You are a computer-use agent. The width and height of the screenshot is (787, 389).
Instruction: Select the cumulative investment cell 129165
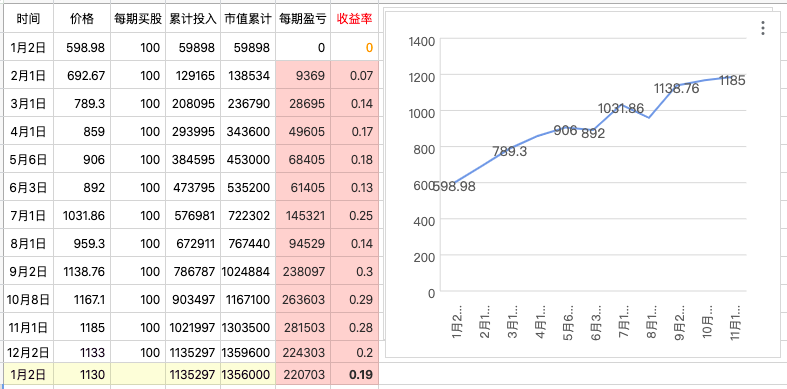tap(193, 76)
